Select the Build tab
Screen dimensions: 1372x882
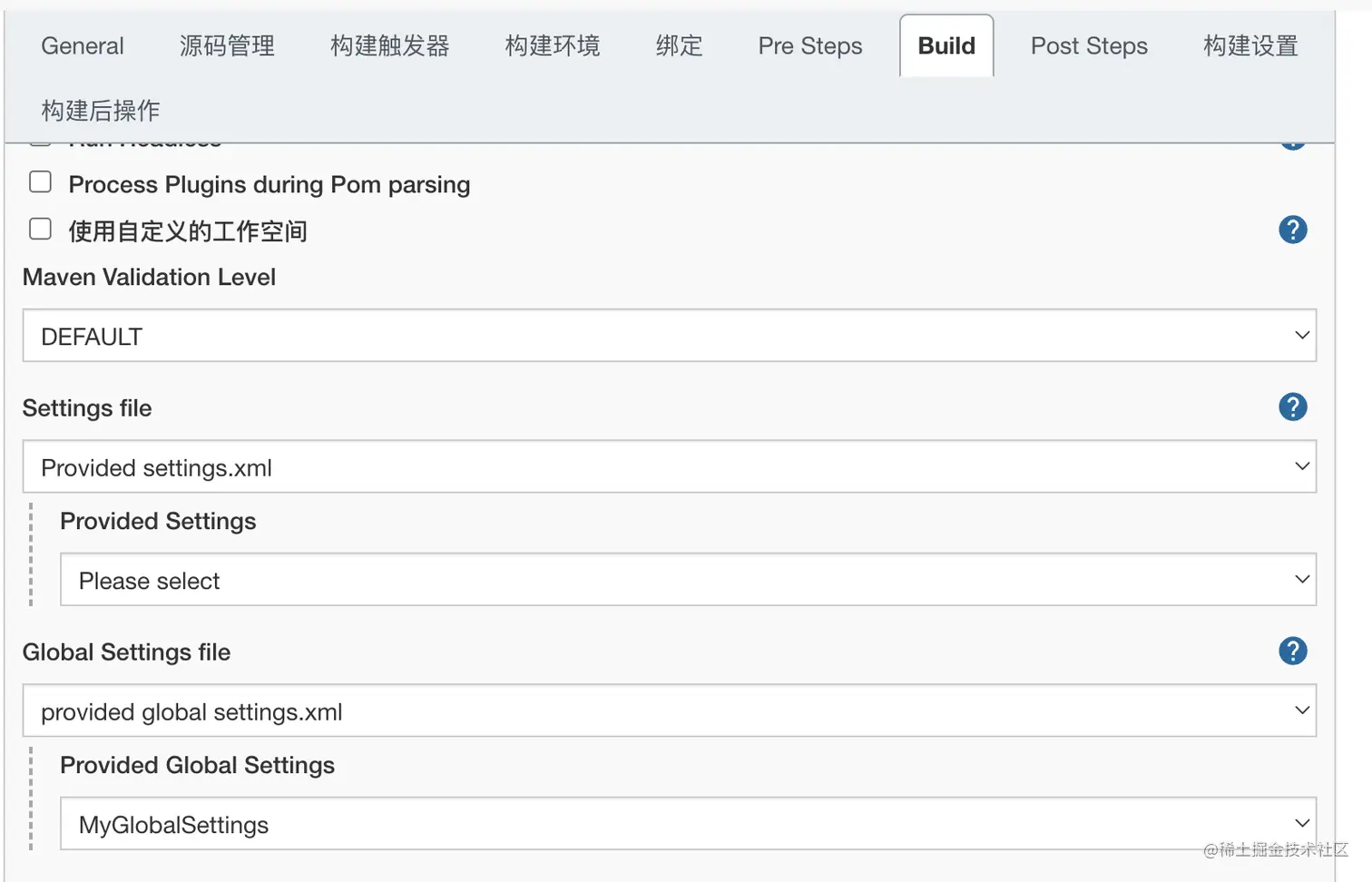pyautogui.click(x=946, y=45)
